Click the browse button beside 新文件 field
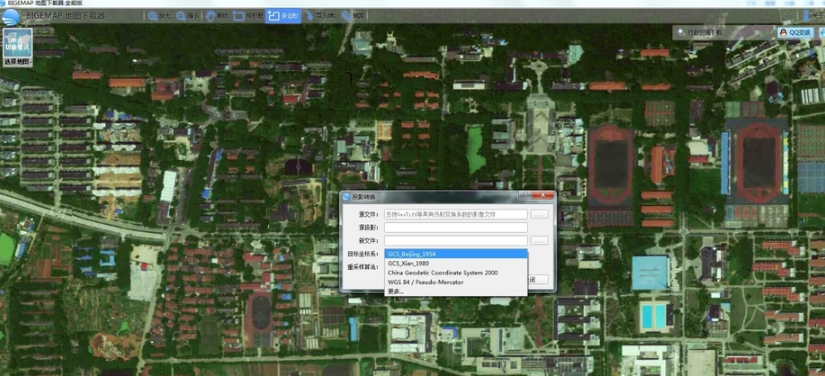 539,241
